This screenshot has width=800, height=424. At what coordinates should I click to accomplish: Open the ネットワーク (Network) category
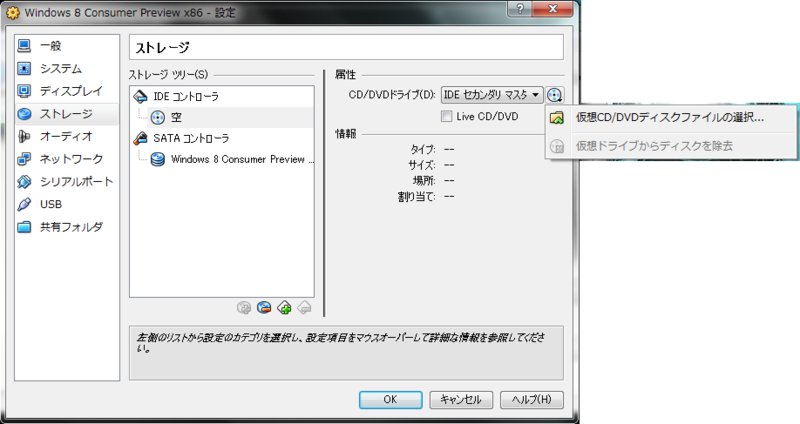[x=67, y=159]
